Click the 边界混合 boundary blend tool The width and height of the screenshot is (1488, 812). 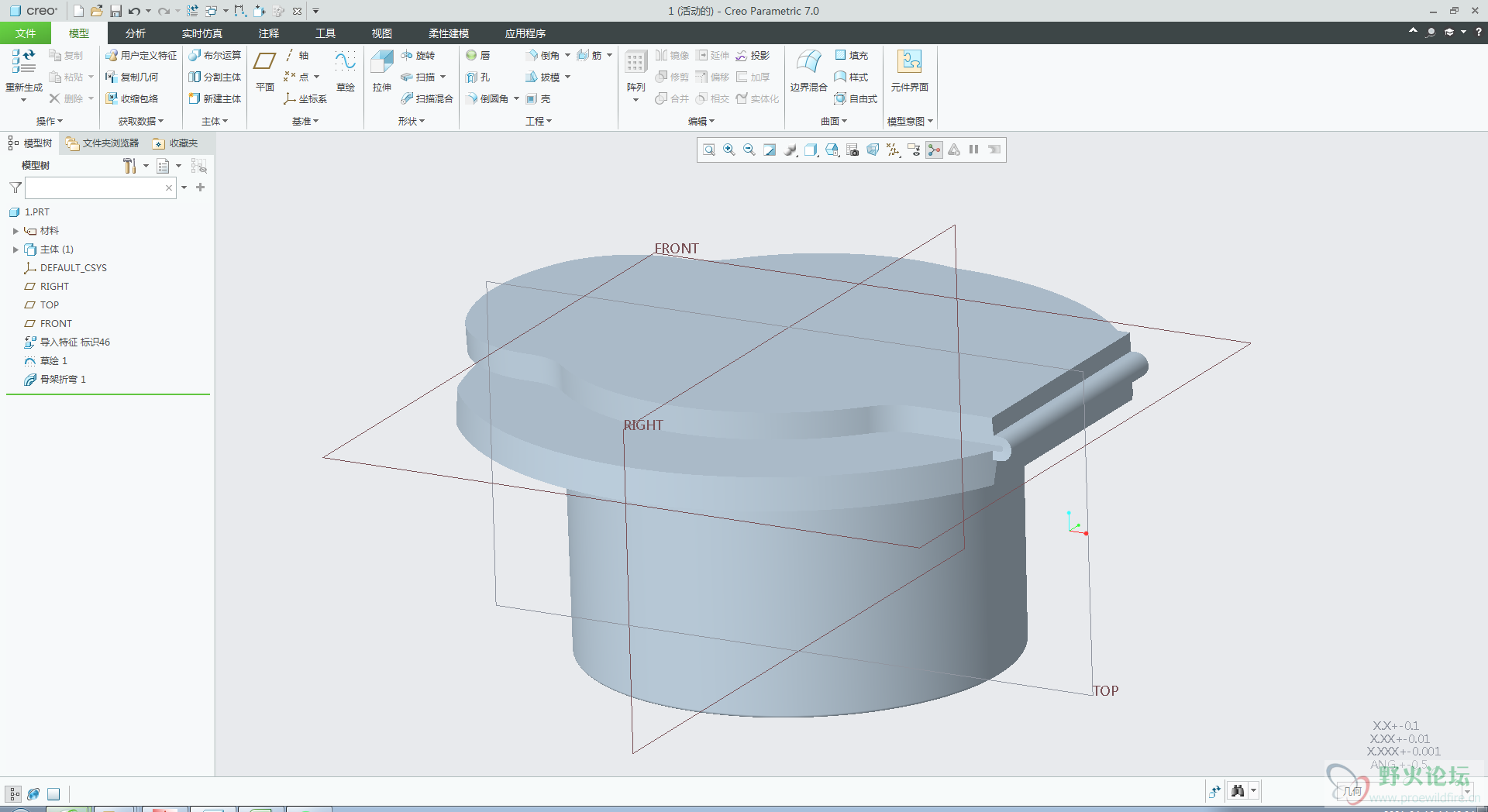[x=808, y=71]
